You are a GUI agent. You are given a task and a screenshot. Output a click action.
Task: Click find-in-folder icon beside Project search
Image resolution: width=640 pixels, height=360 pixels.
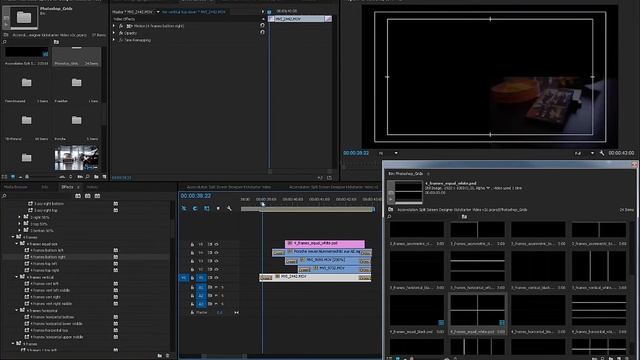point(56,42)
